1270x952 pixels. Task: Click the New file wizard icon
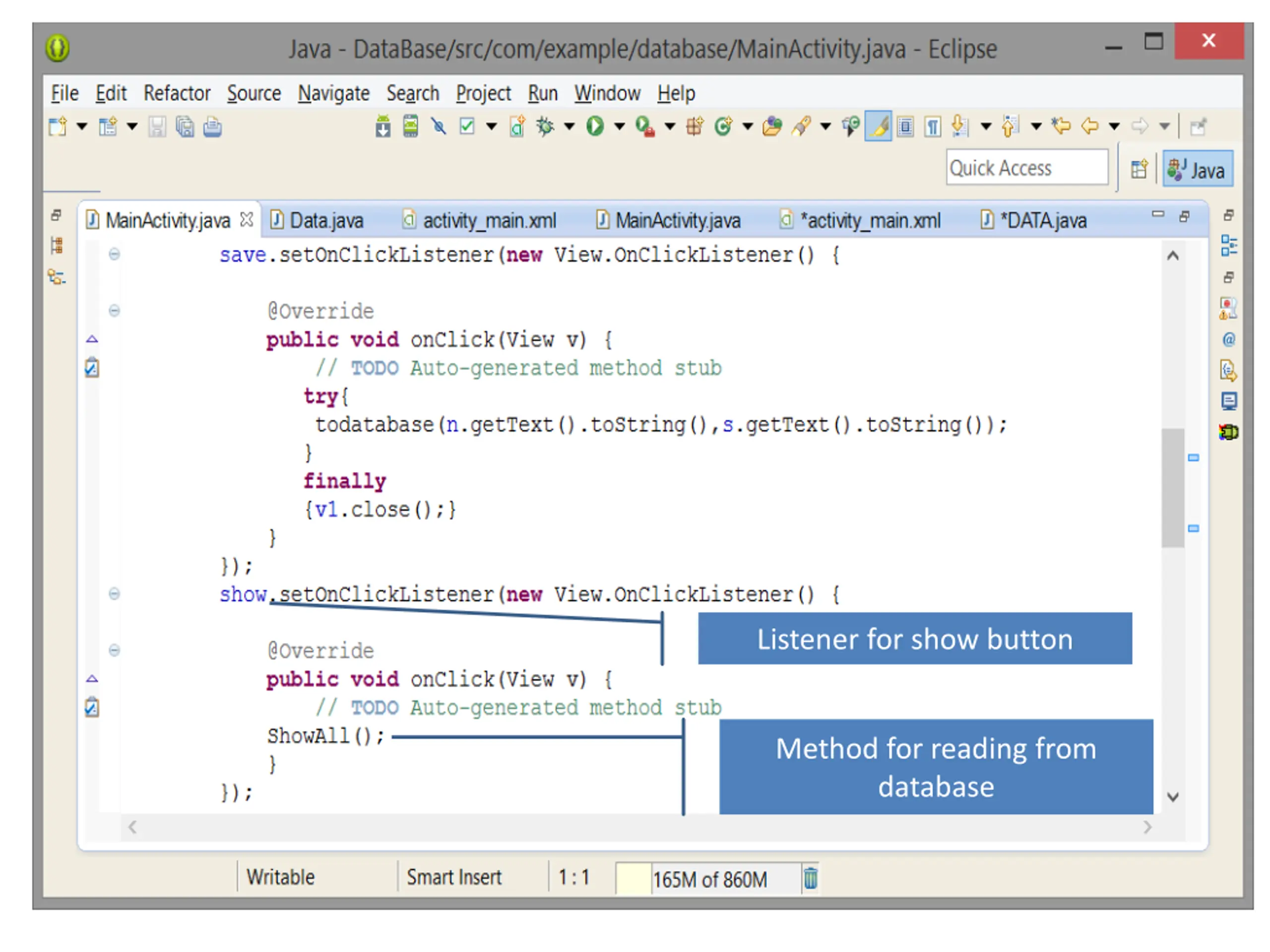pyautogui.click(x=58, y=126)
